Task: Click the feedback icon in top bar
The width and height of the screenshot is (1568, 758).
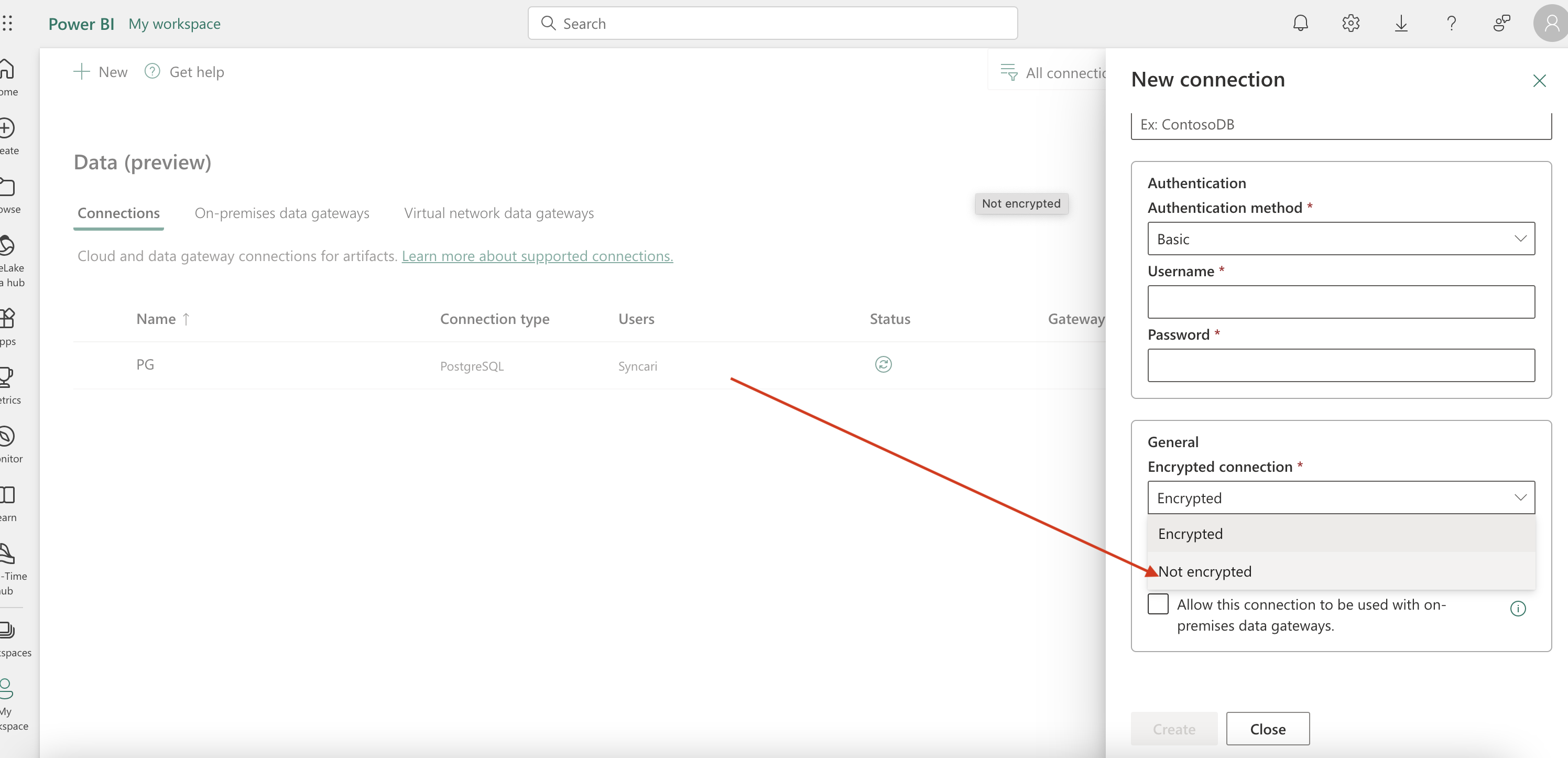Action: [x=1501, y=23]
